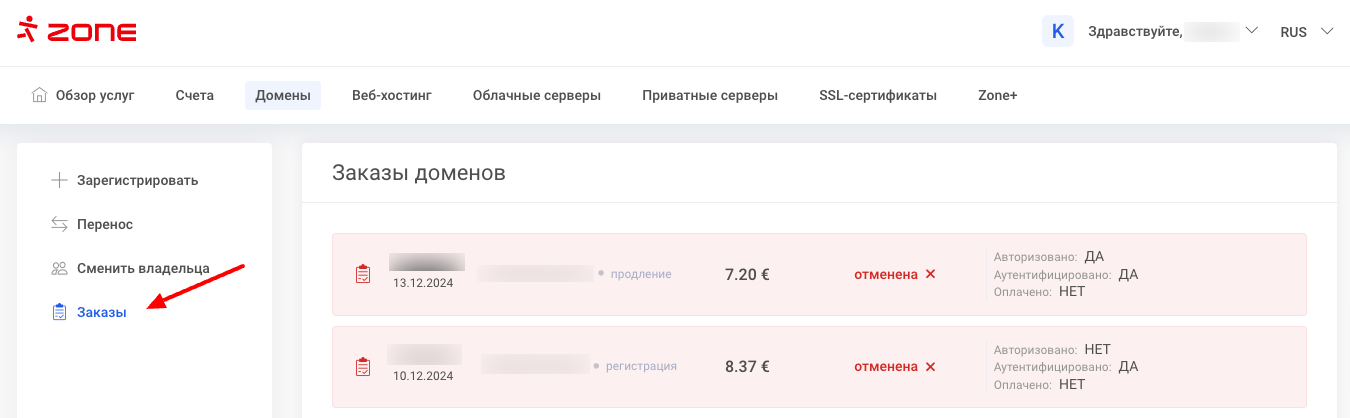
Task: Open the RUS language dropdown
Action: tap(1306, 32)
